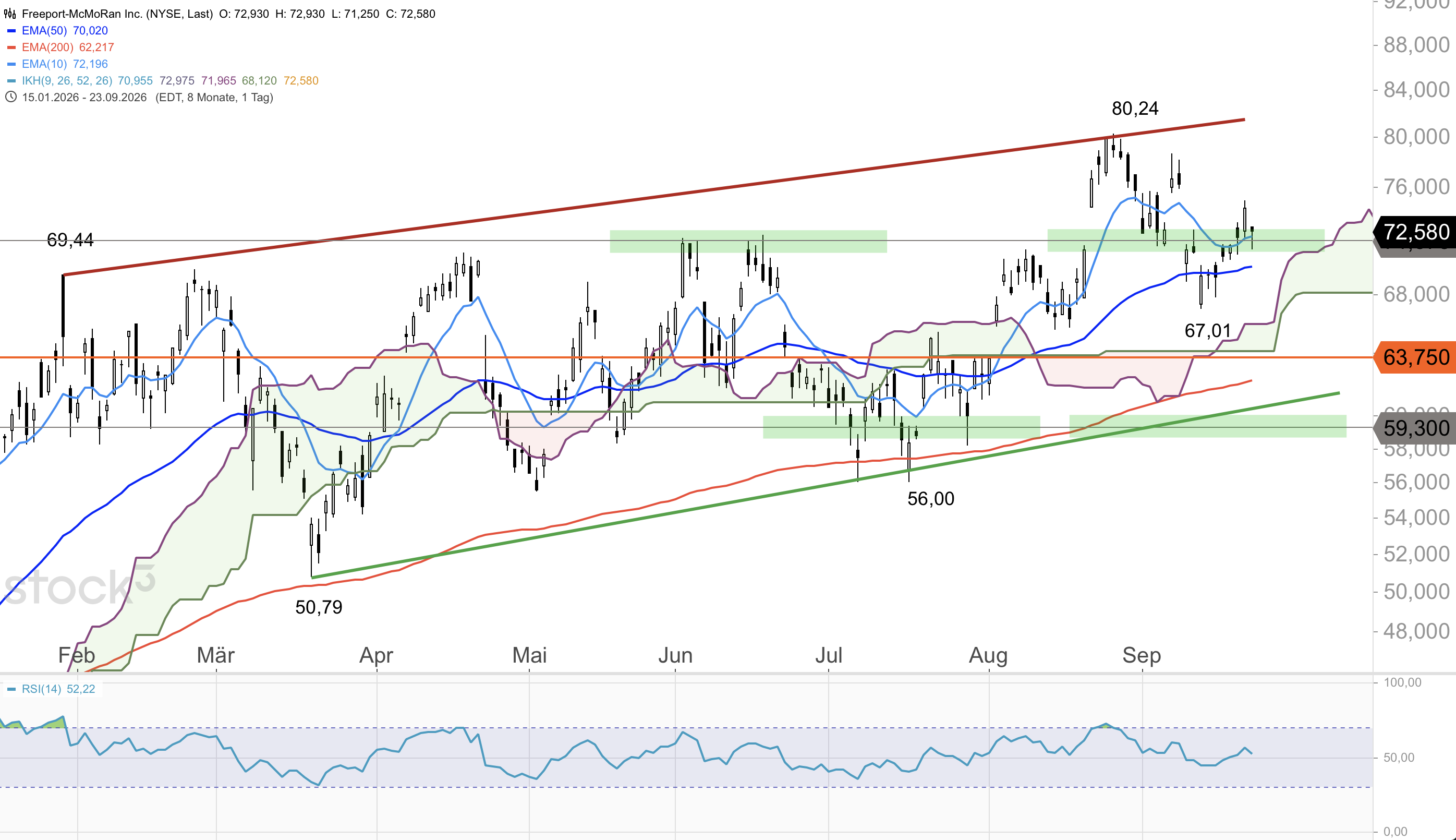Click the clock icon beside the date range
The width and height of the screenshot is (1456, 840).
click(10, 97)
